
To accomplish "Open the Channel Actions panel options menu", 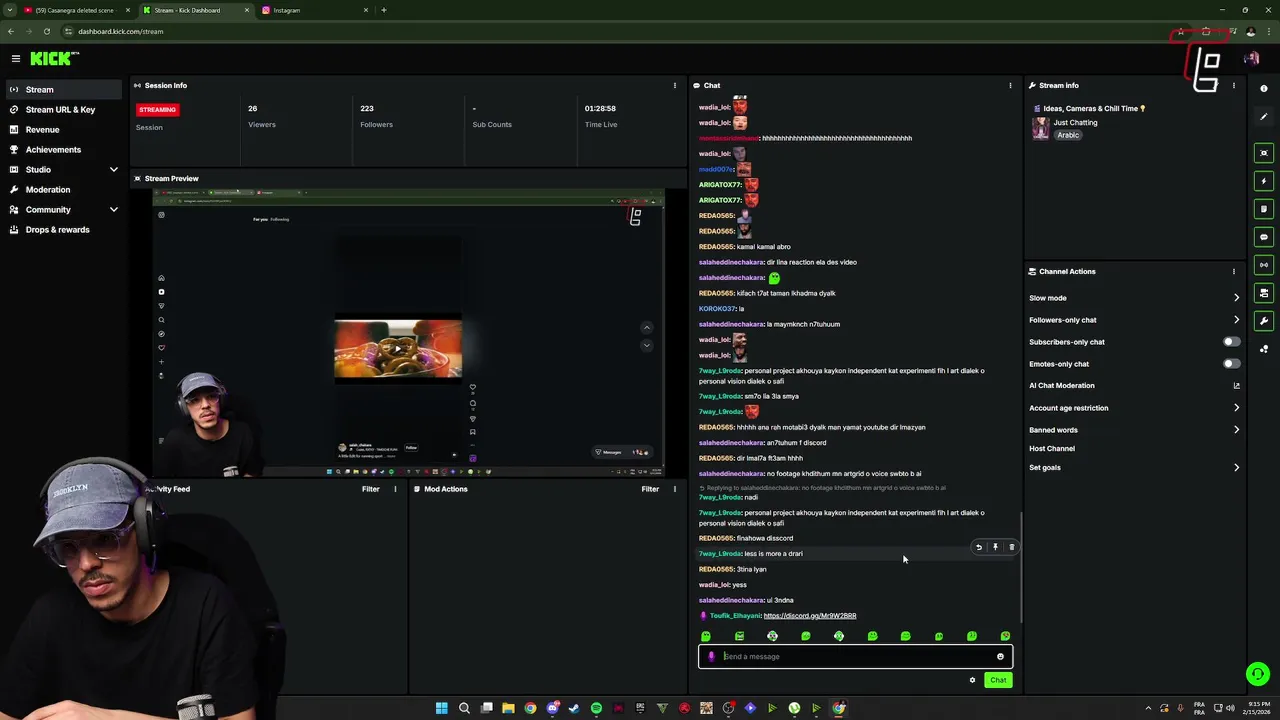I will pyautogui.click(x=1233, y=271).
